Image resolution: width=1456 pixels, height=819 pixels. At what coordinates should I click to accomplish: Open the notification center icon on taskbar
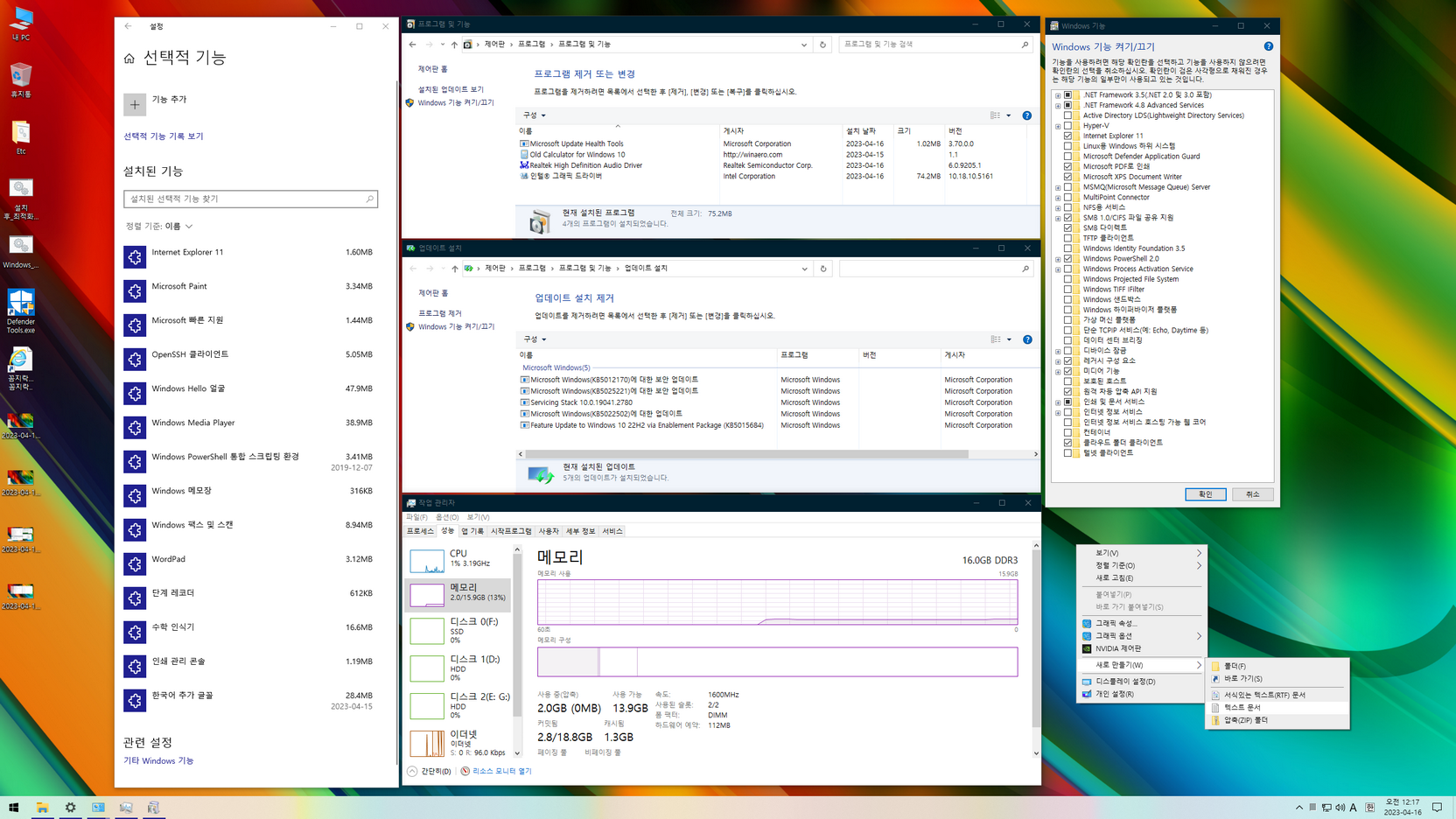pos(1437,808)
